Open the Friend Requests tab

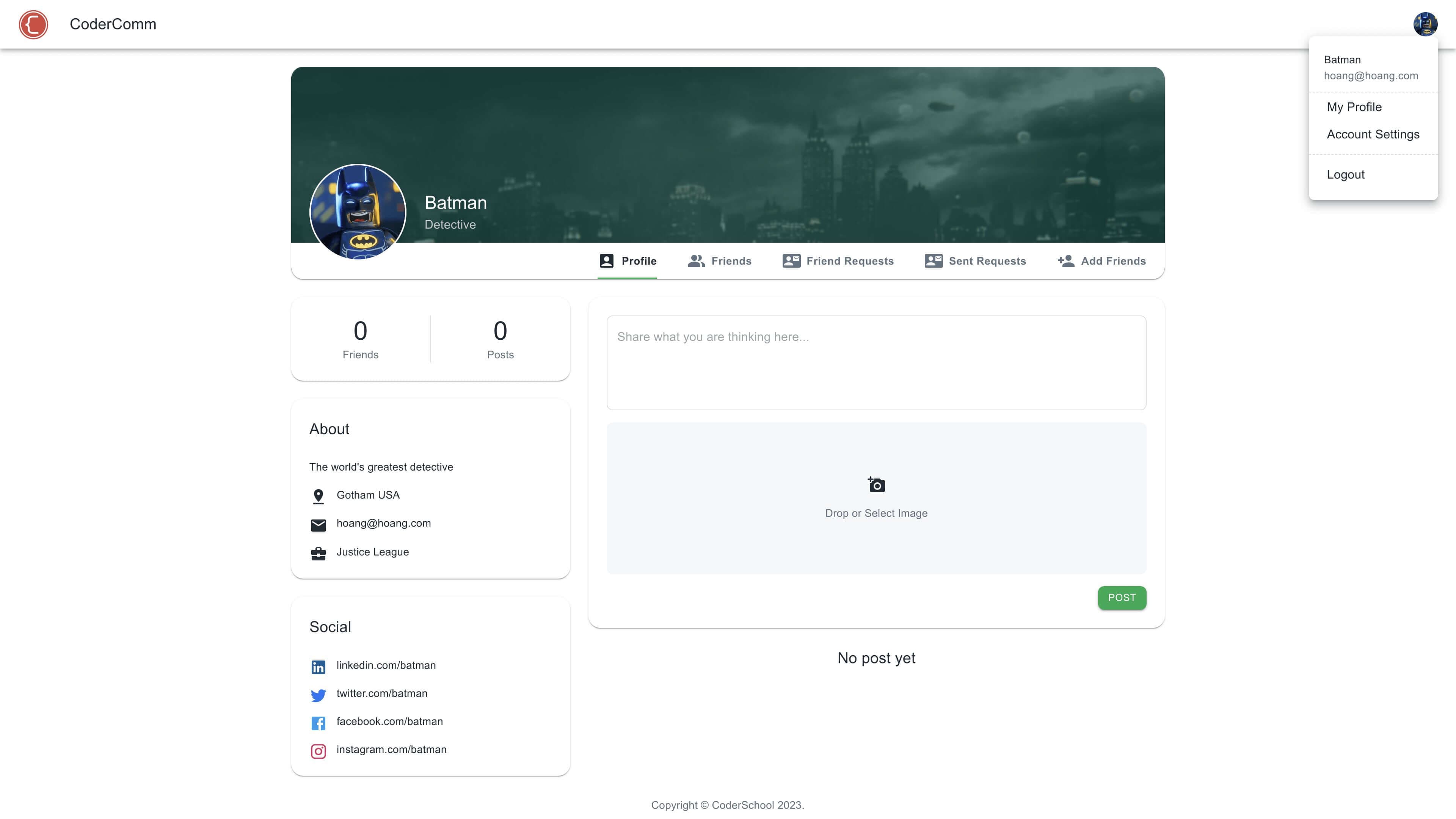coord(838,260)
